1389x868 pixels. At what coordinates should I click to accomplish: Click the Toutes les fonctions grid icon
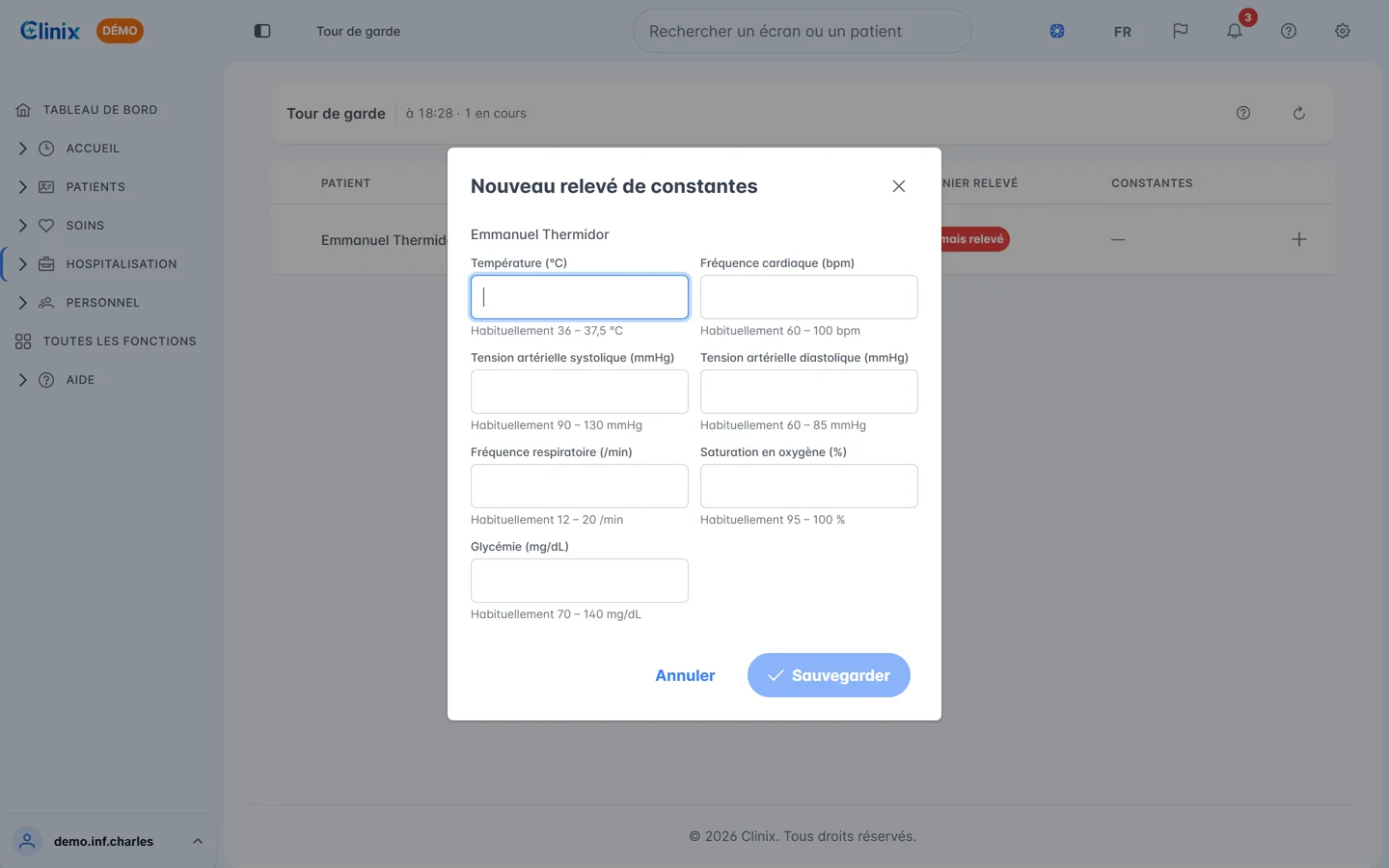pos(23,341)
